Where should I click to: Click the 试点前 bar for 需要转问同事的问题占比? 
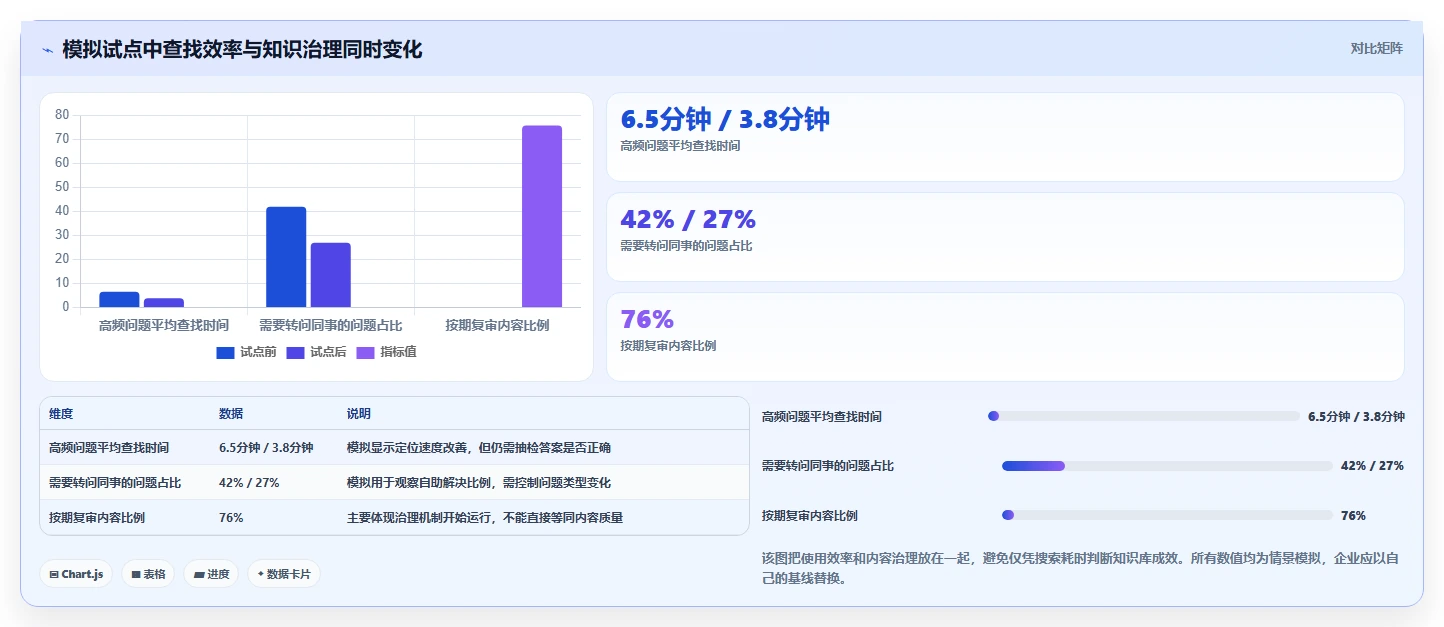[286, 257]
